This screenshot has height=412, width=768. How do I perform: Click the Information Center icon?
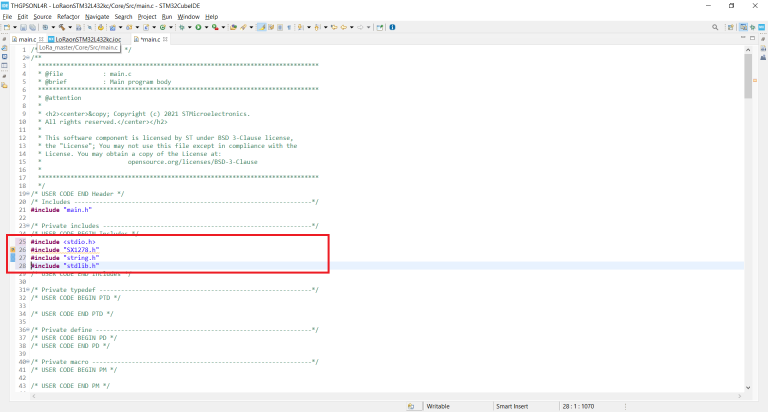(391, 27)
